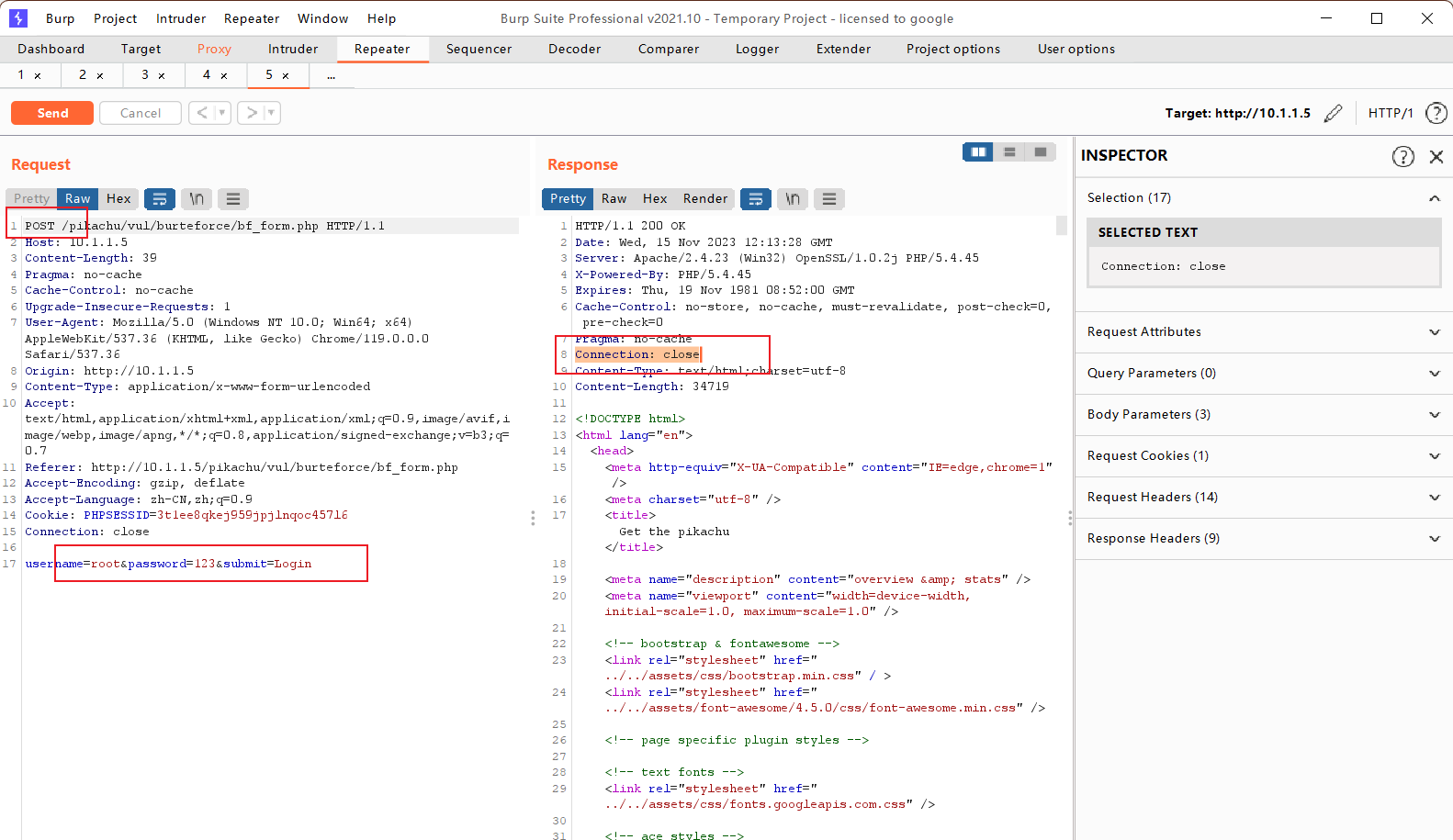Switch Request view to Pretty
This screenshot has width=1453, height=840.
pos(32,198)
